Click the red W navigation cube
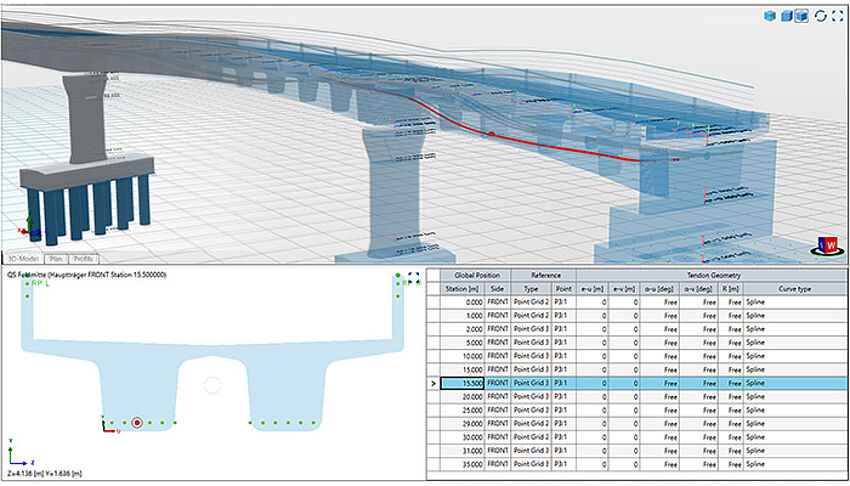Viewport: 850px width, 486px height. coord(827,245)
